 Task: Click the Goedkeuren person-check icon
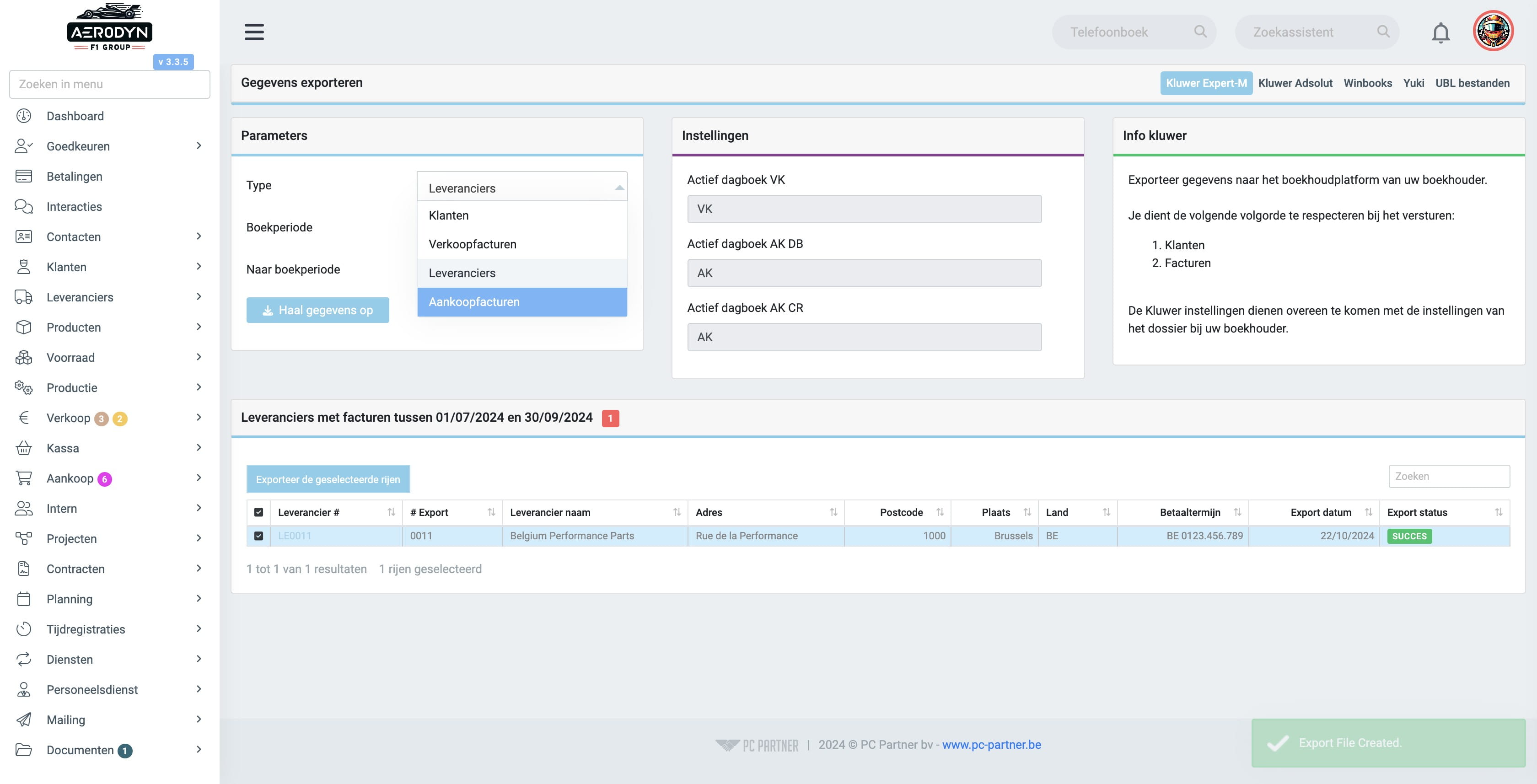tap(24, 146)
